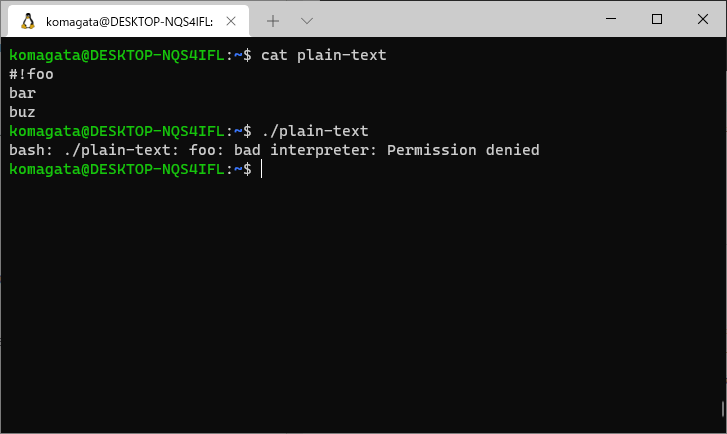Image resolution: width=727 pixels, height=434 pixels.
Task: Click the first green prompt username
Action: pyautogui.click(x=45, y=55)
